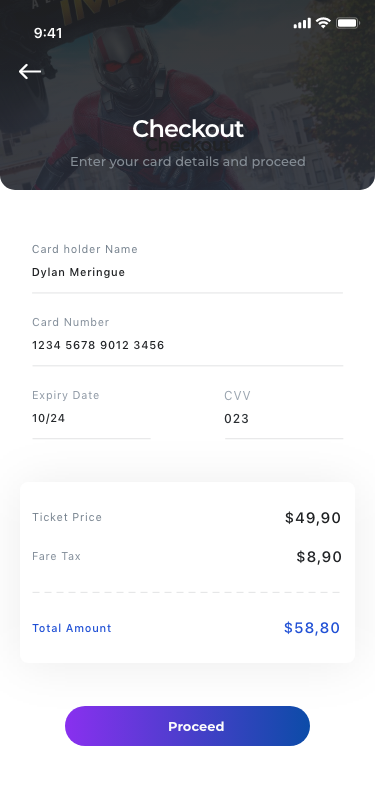Tap the Fare Tax label

pyautogui.click(x=56, y=556)
